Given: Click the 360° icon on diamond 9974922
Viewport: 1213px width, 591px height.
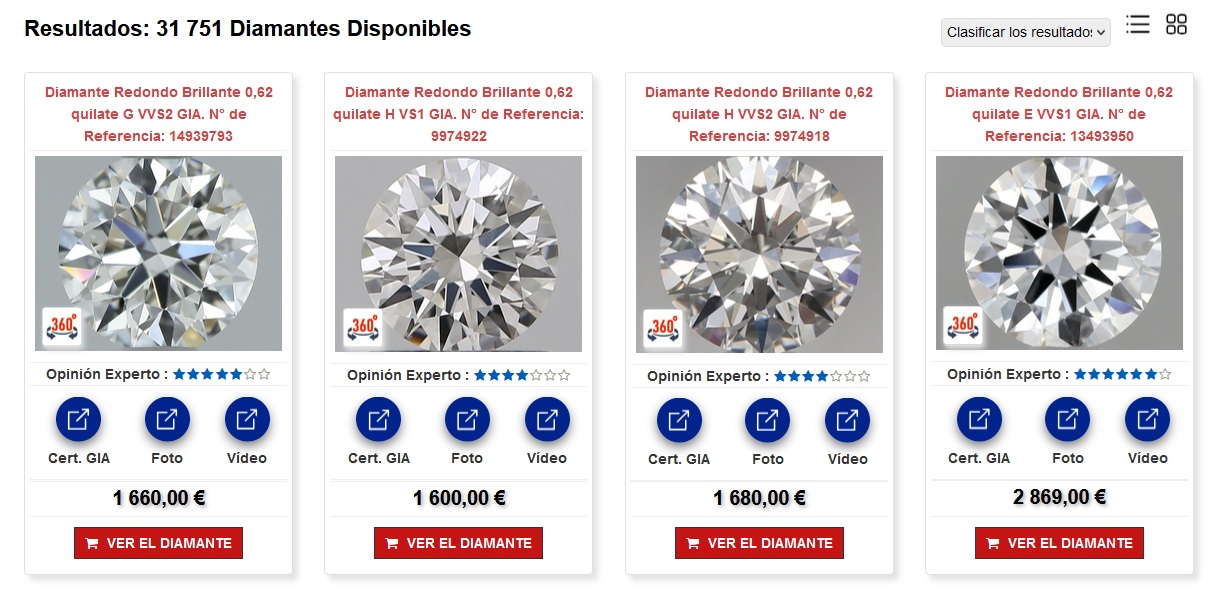Looking at the screenshot, I should coord(362,327).
